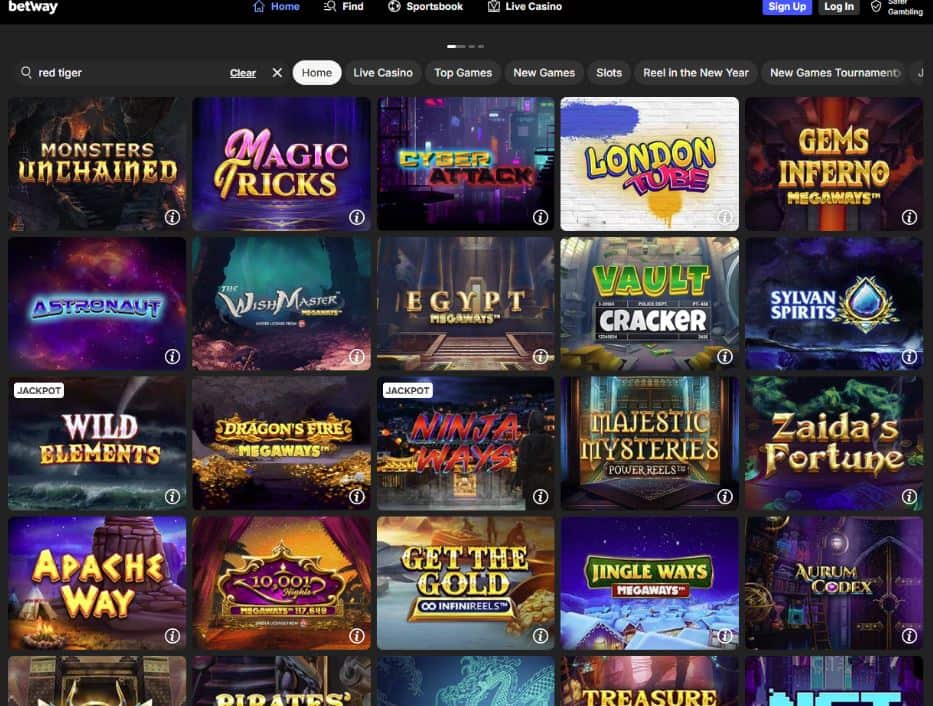Open info for Vault Cracker game
933x706 pixels.
point(725,356)
